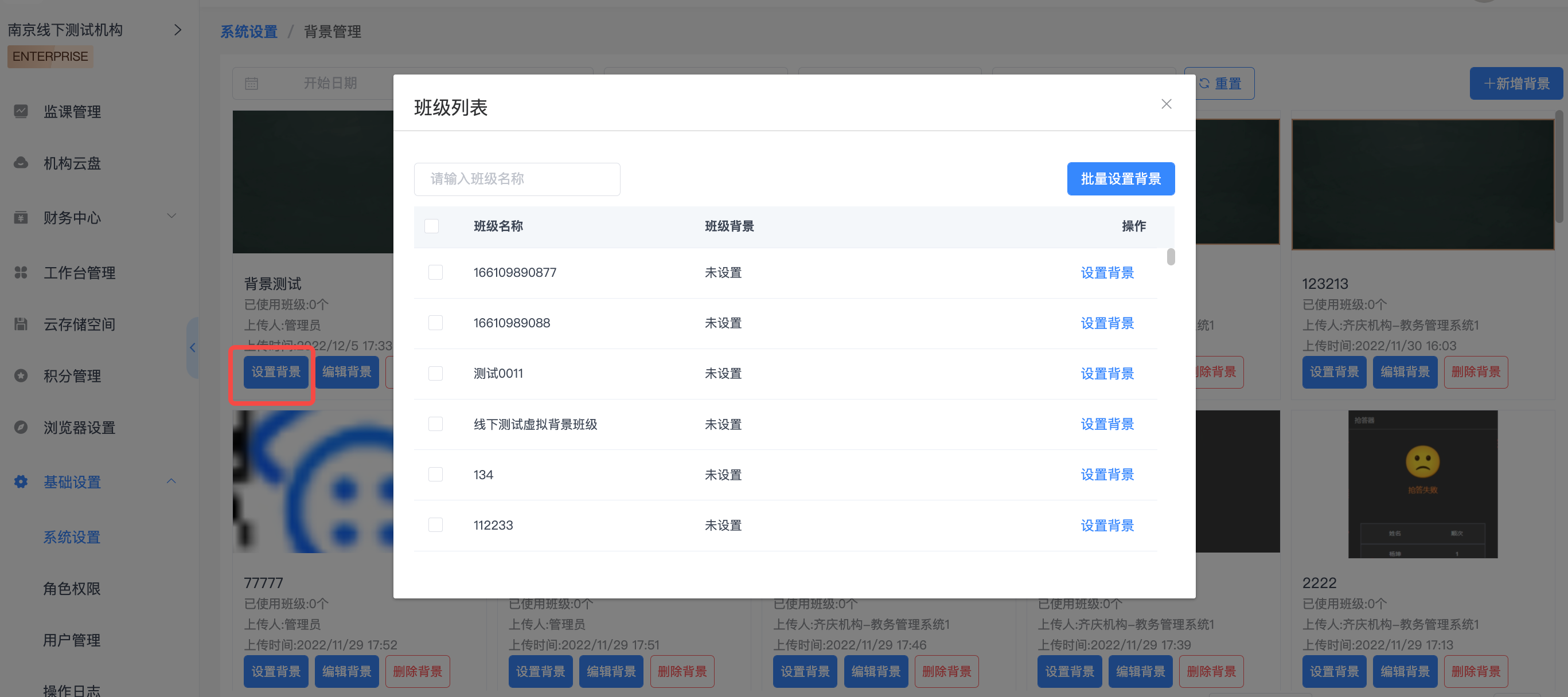The image size is (1568, 697).
Task: Click the 新增背景 button
Action: (1516, 83)
